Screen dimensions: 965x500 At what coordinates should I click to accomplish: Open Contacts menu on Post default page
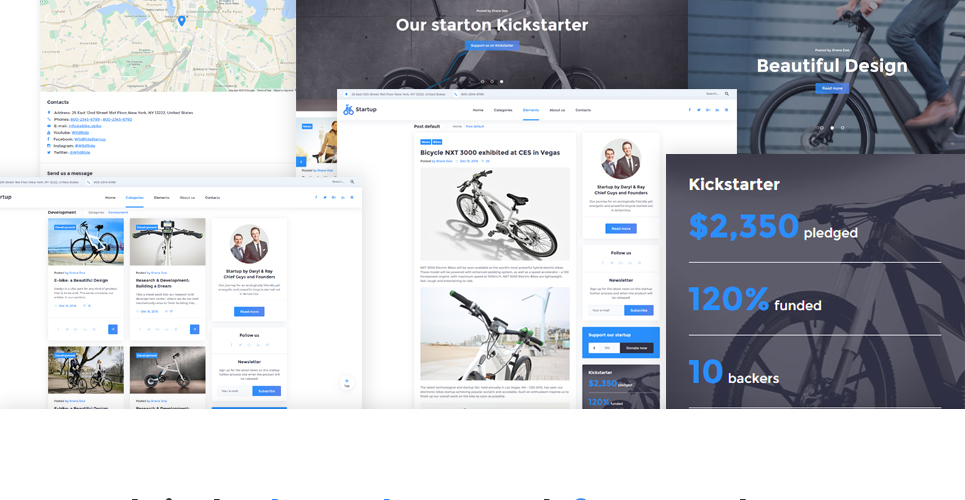pyautogui.click(x=583, y=110)
